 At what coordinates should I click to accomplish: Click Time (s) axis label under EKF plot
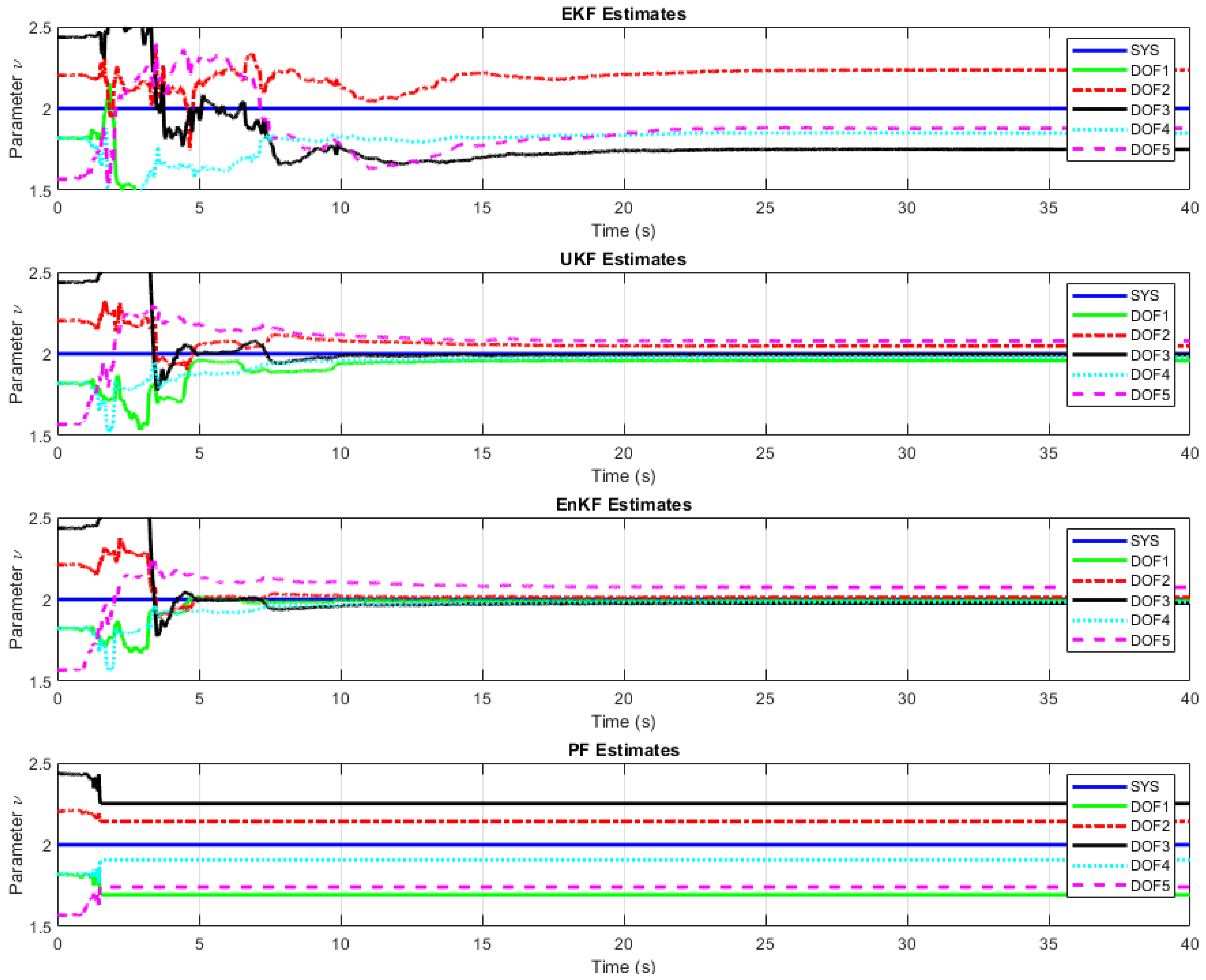[x=623, y=231]
